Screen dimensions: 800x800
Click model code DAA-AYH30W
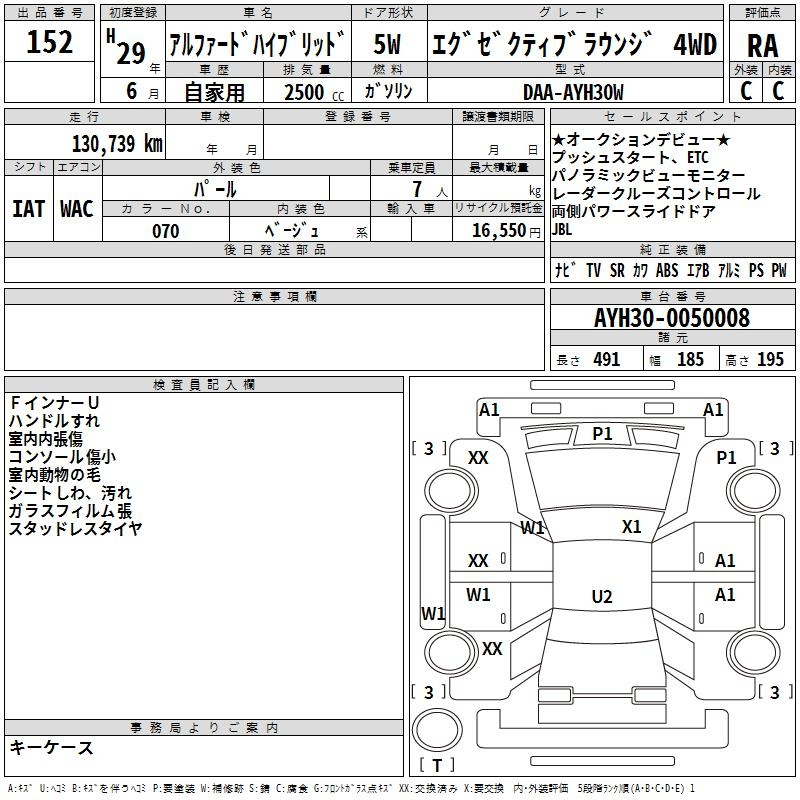573,93
